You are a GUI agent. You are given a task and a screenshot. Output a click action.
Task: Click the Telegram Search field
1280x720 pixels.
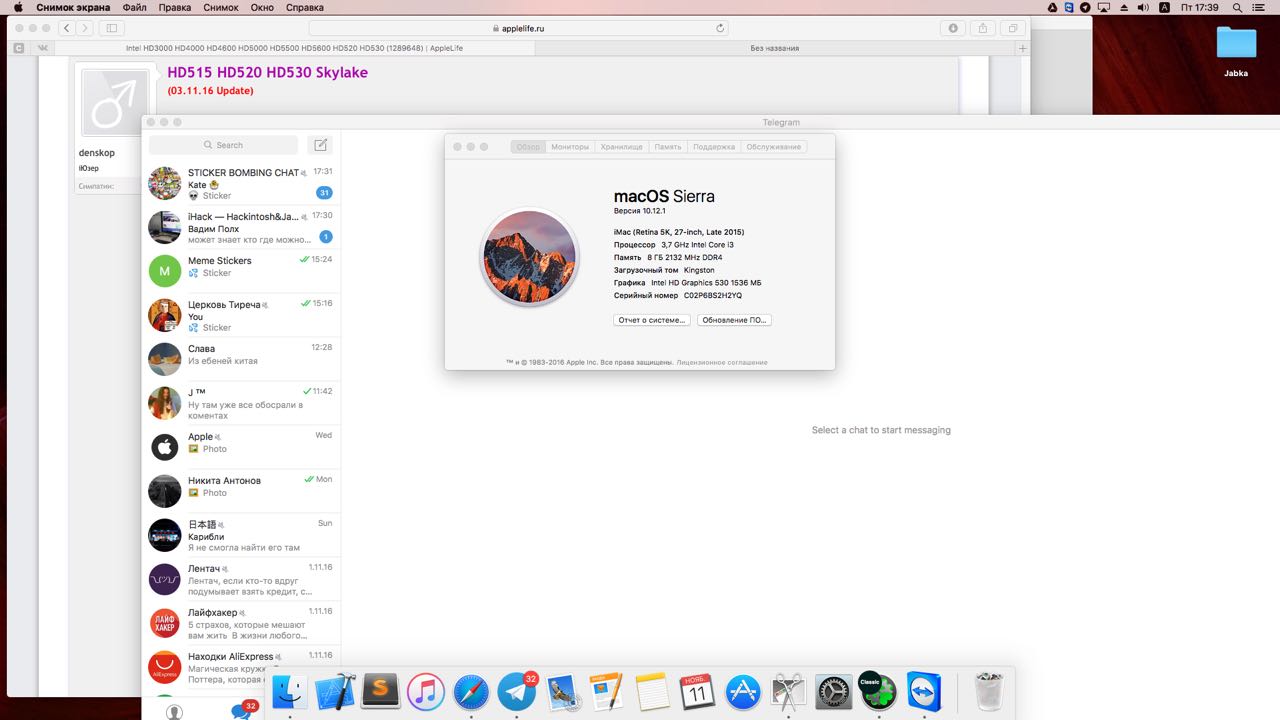[x=223, y=145]
